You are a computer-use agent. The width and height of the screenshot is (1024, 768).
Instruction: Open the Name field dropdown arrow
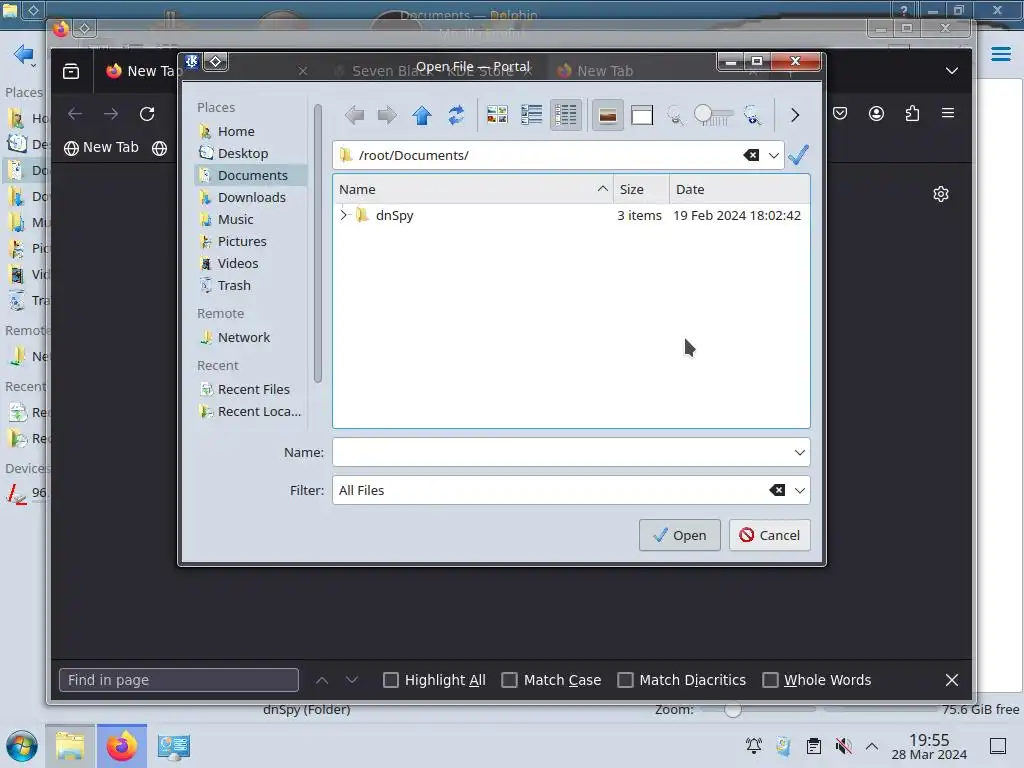point(800,453)
